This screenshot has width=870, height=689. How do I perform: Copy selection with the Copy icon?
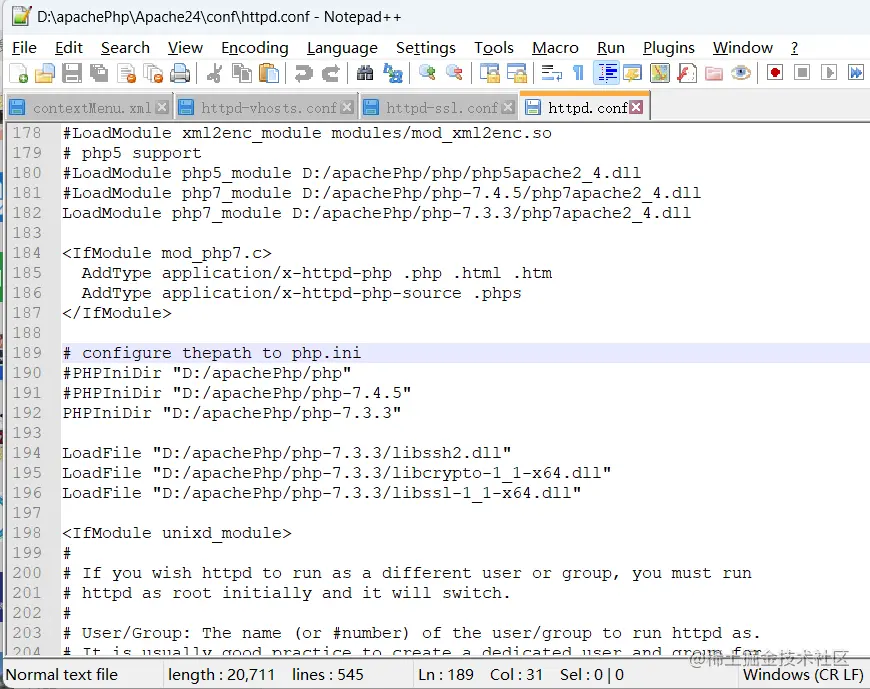click(241, 73)
